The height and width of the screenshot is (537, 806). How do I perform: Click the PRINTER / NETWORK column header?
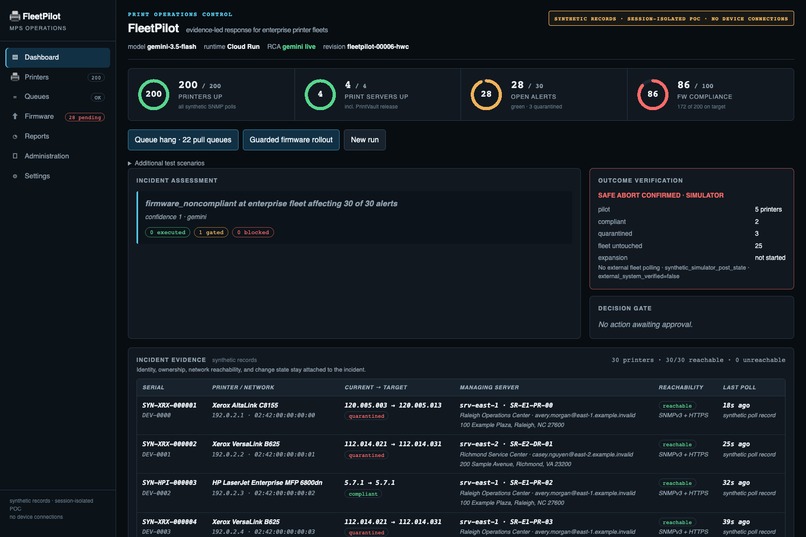(243, 387)
